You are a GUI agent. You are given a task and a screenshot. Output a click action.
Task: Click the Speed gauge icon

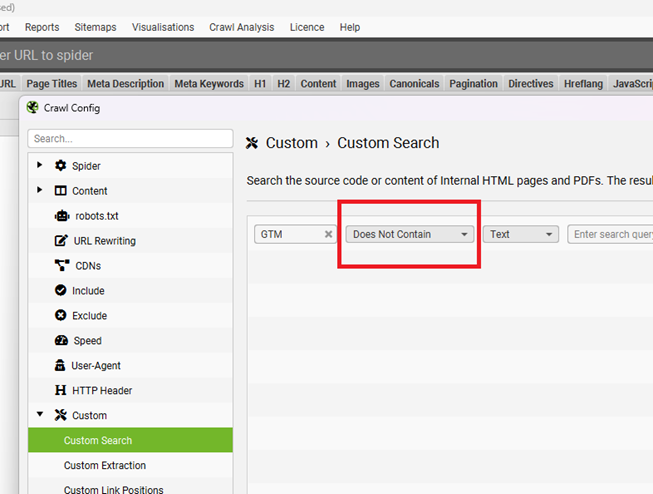pos(61,340)
